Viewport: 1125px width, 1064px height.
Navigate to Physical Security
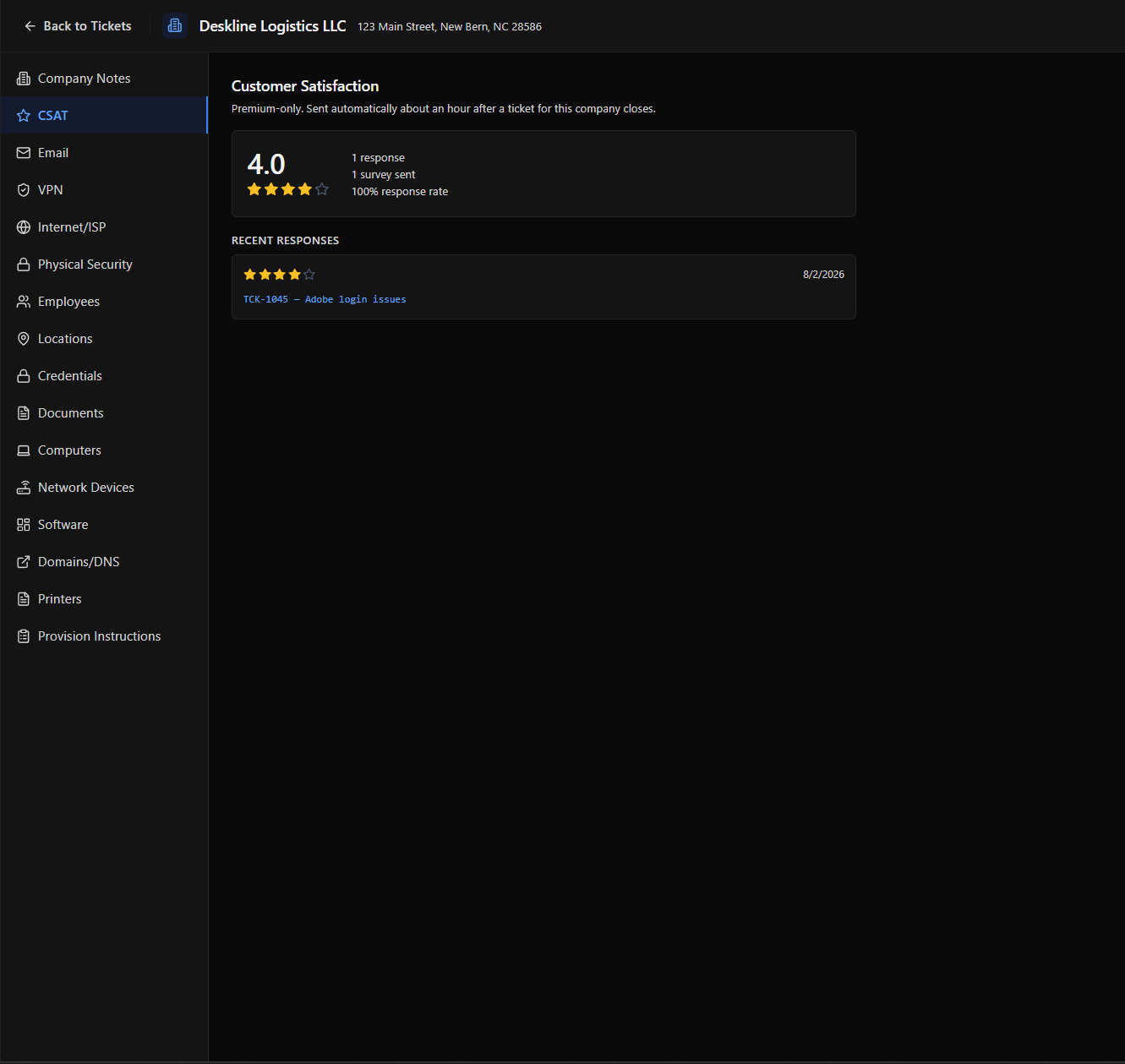(x=104, y=265)
